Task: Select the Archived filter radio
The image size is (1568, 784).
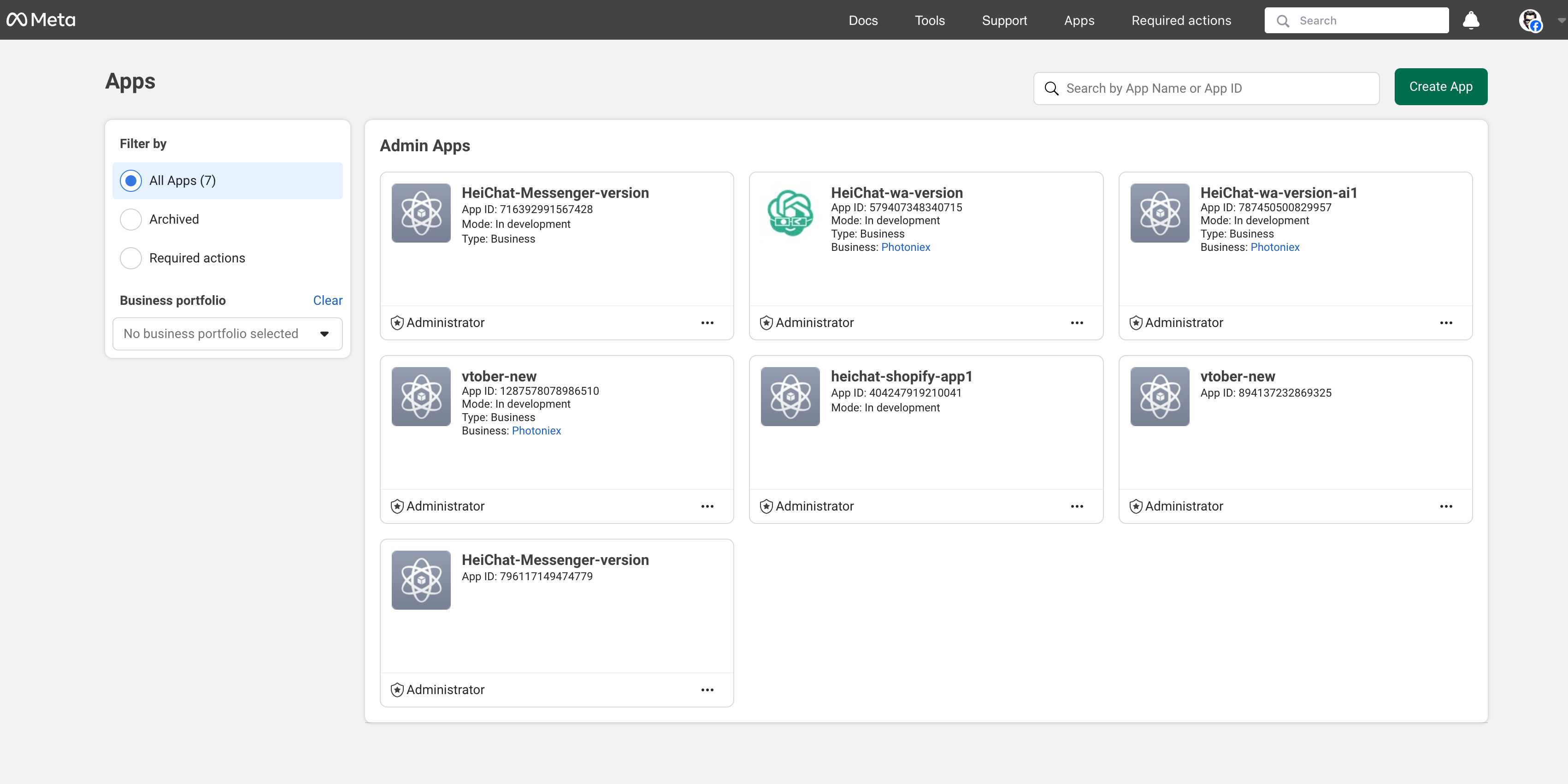Action: tap(131, 220)
